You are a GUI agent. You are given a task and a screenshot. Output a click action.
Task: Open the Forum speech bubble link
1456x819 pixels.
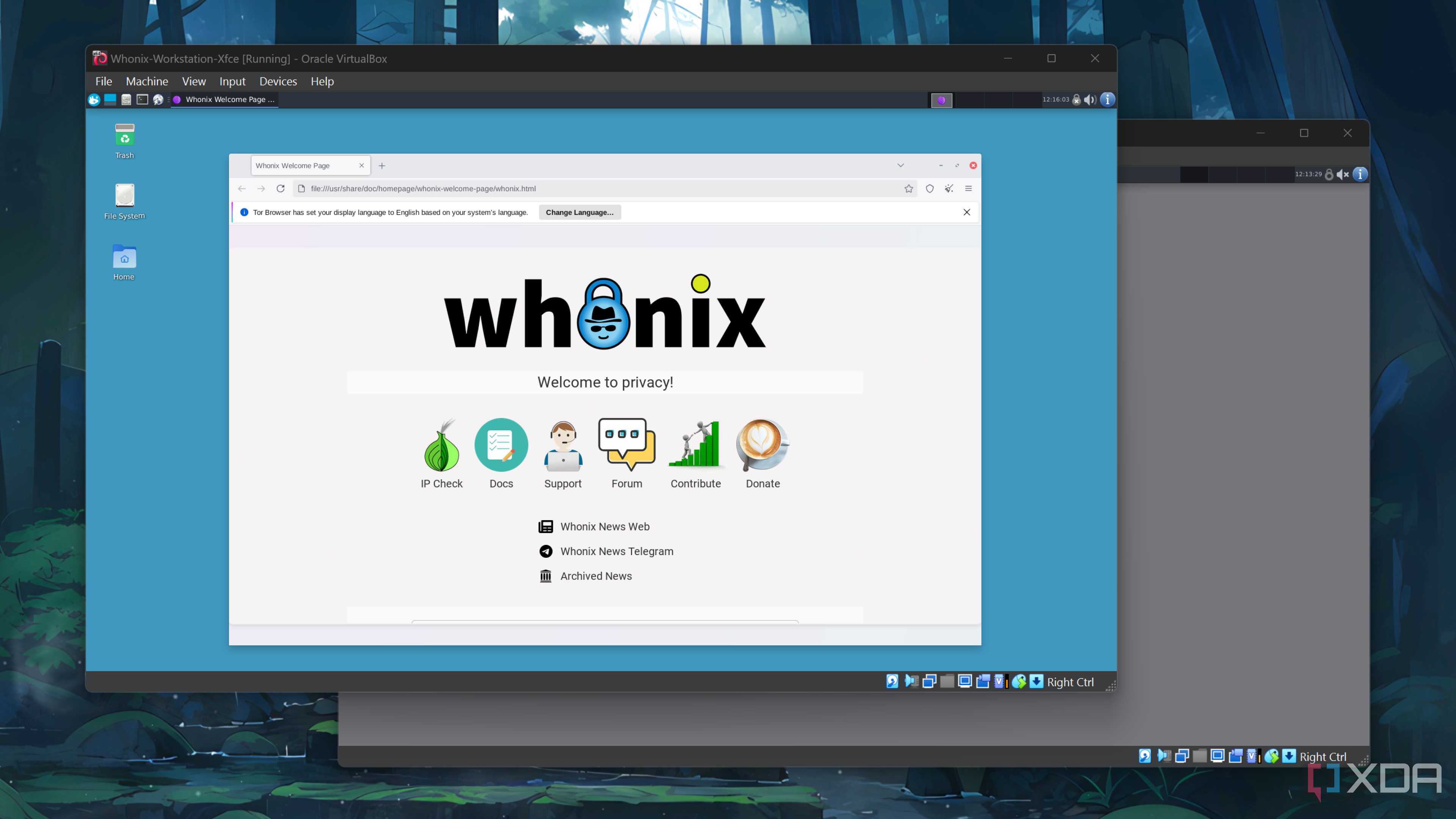[x=627, y=453]
